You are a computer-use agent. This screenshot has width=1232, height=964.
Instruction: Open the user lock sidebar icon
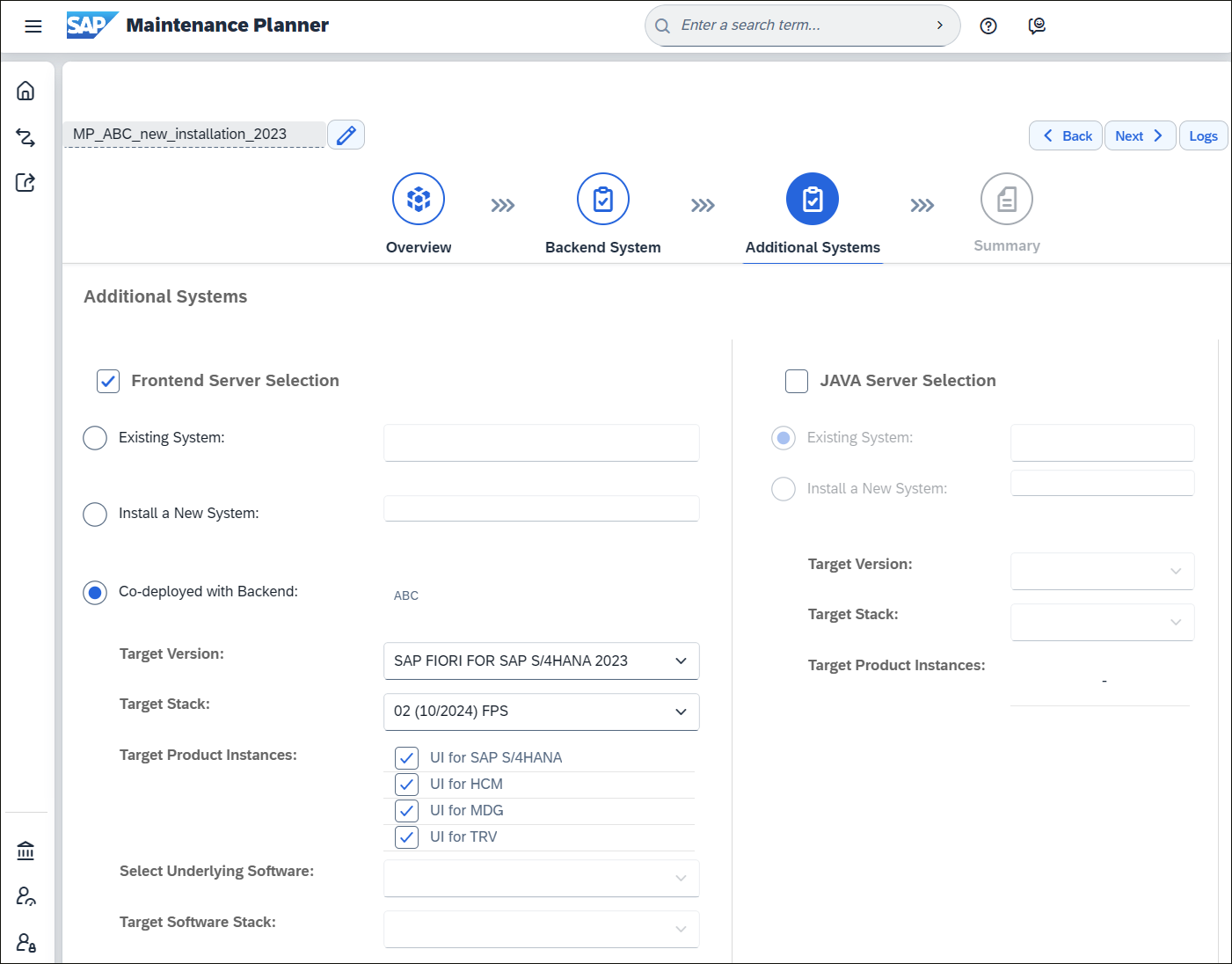coord(26,943)
